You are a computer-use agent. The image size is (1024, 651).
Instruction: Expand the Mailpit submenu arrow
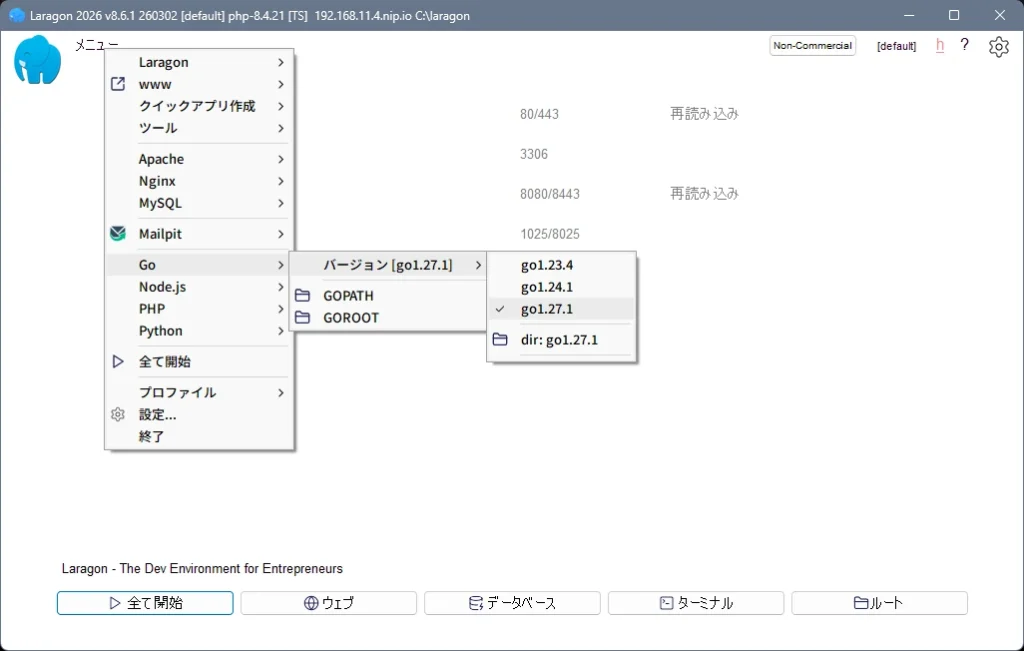click(x=281, y=234)
